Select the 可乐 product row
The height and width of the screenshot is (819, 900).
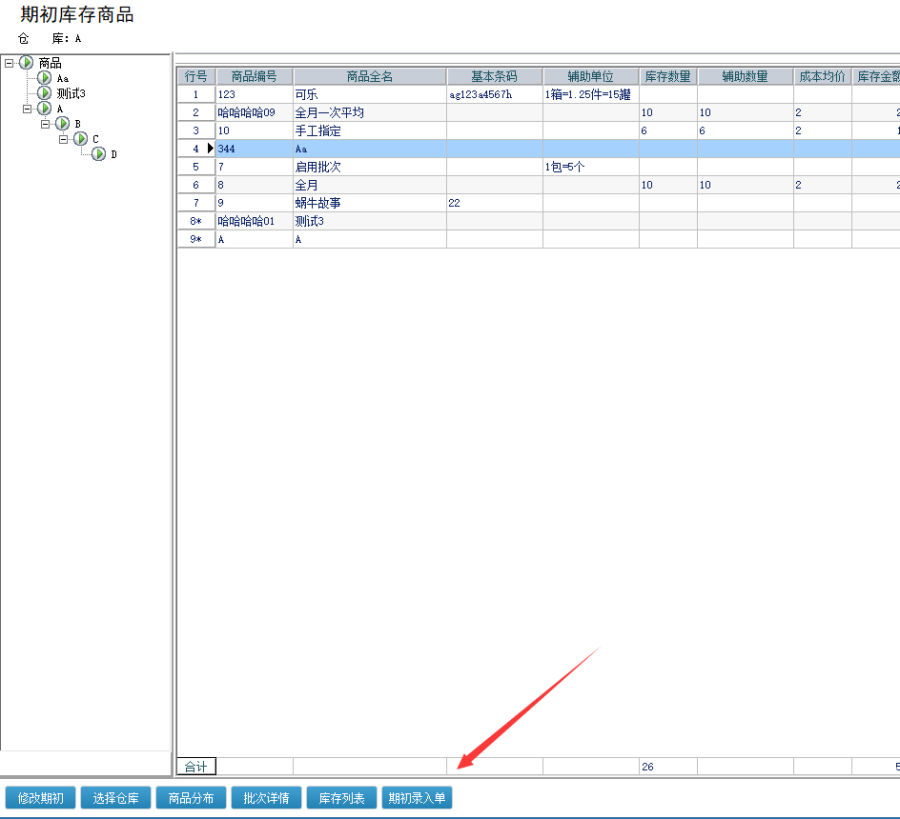[x=368, y=95]
